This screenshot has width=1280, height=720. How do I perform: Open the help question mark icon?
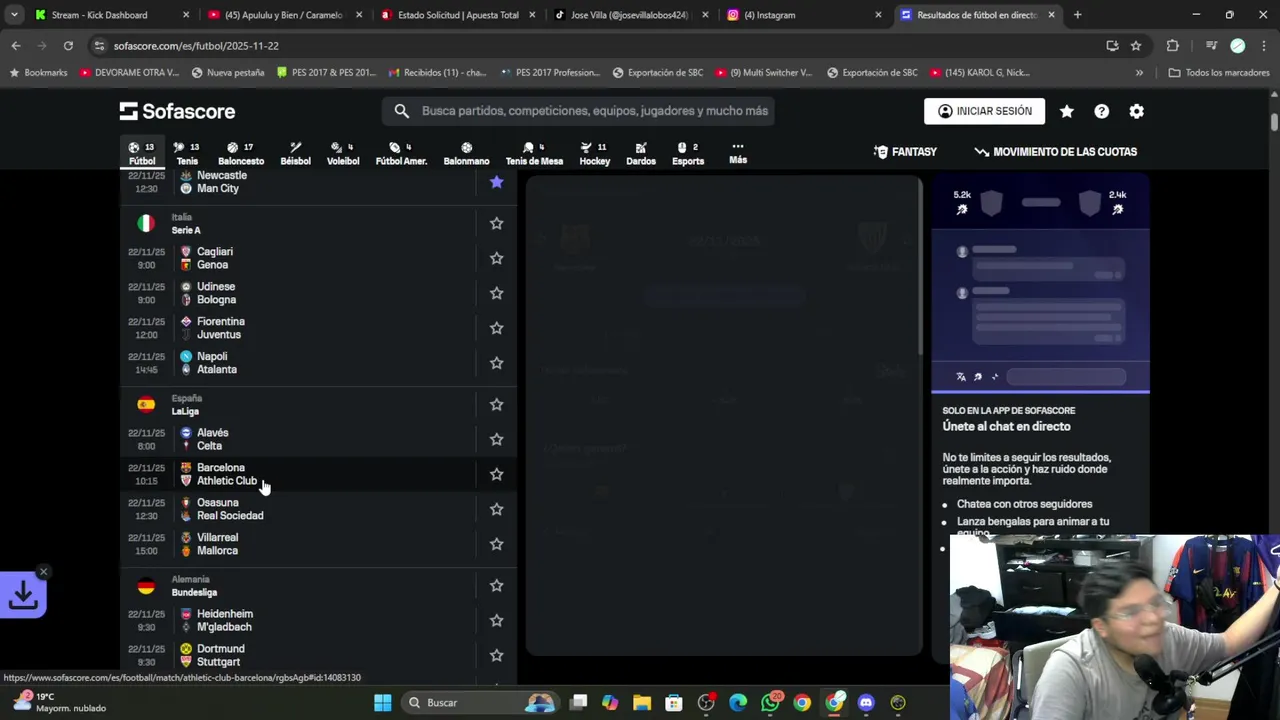[x=1101, y=111]
